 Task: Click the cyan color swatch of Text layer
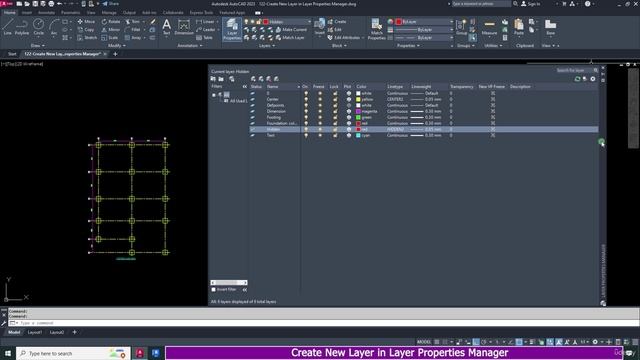pyautogui.click(x=358, y=135)
